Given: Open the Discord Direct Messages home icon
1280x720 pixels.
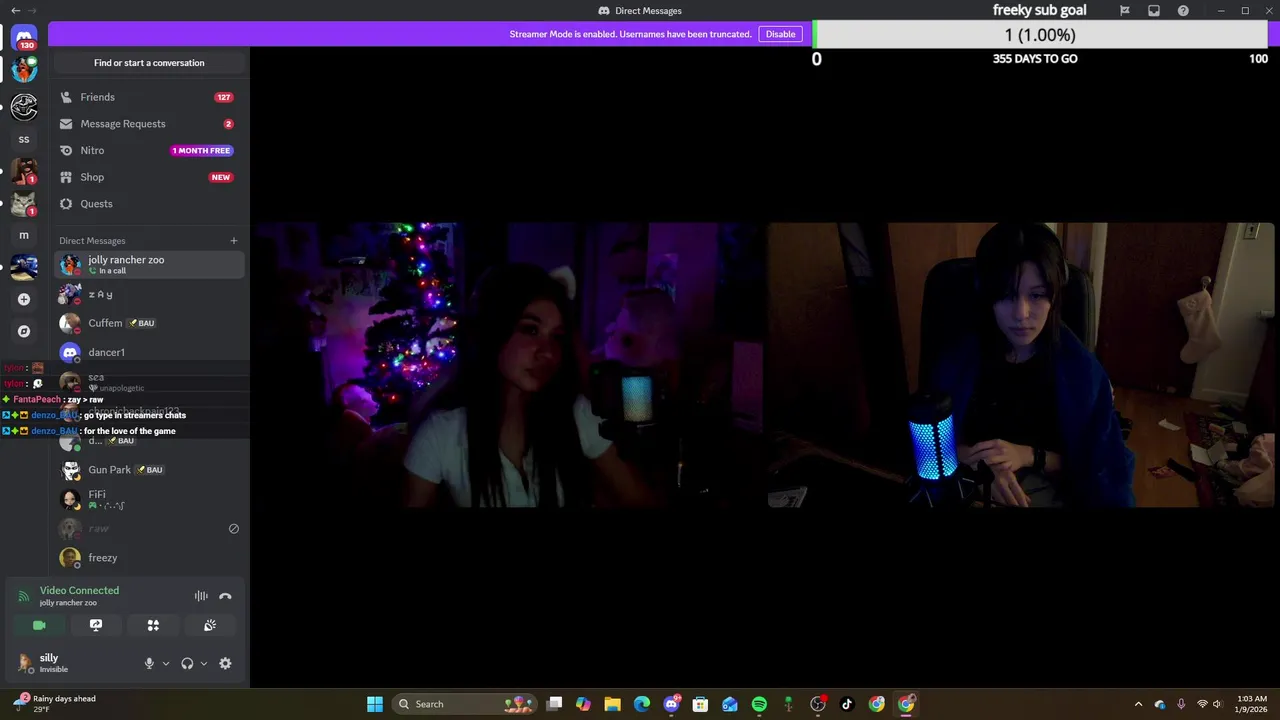Looking at the screenshot, I should point(24,37).
